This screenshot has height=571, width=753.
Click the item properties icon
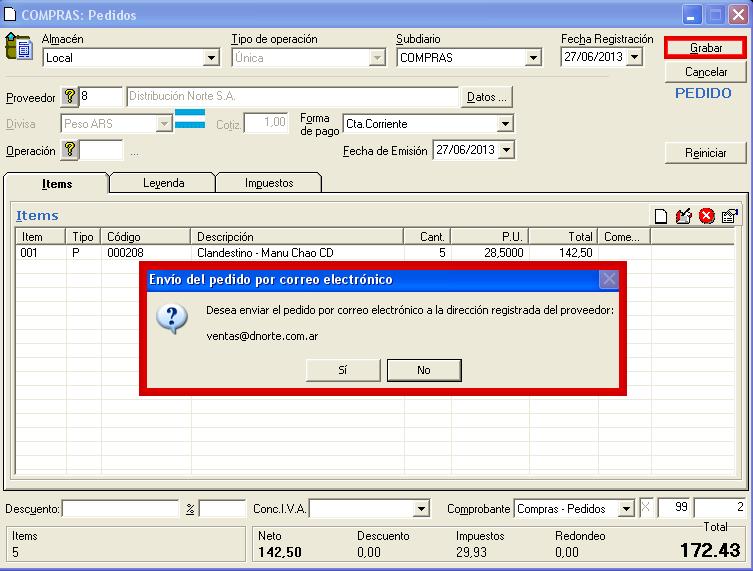point(730,216)
